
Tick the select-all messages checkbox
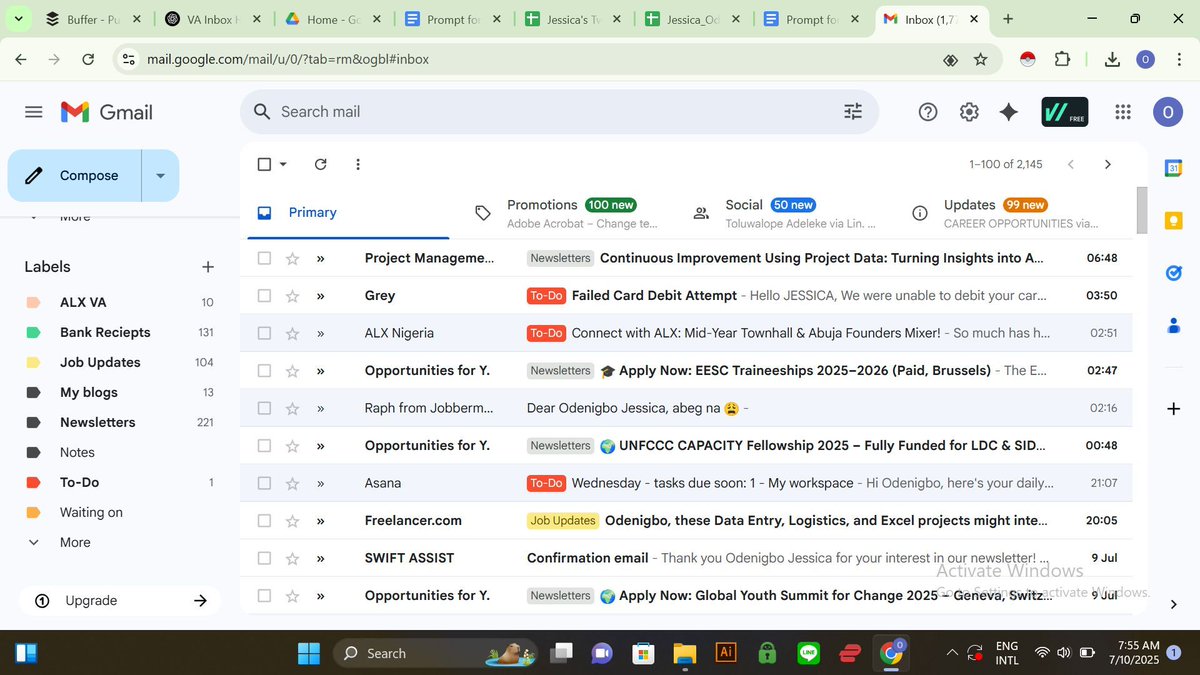(x=263, y=163)
